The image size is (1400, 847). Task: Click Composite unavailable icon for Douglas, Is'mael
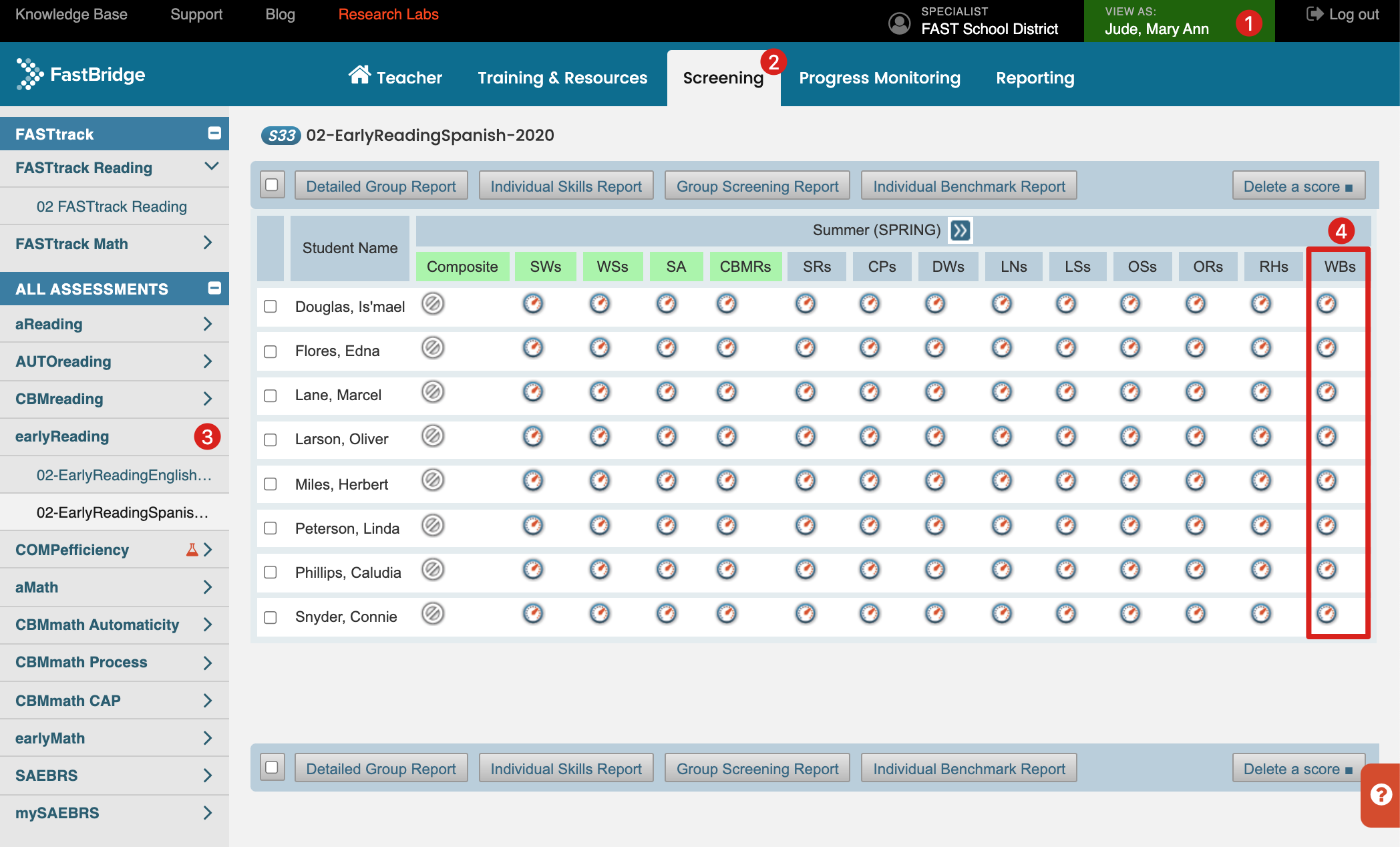433,304
